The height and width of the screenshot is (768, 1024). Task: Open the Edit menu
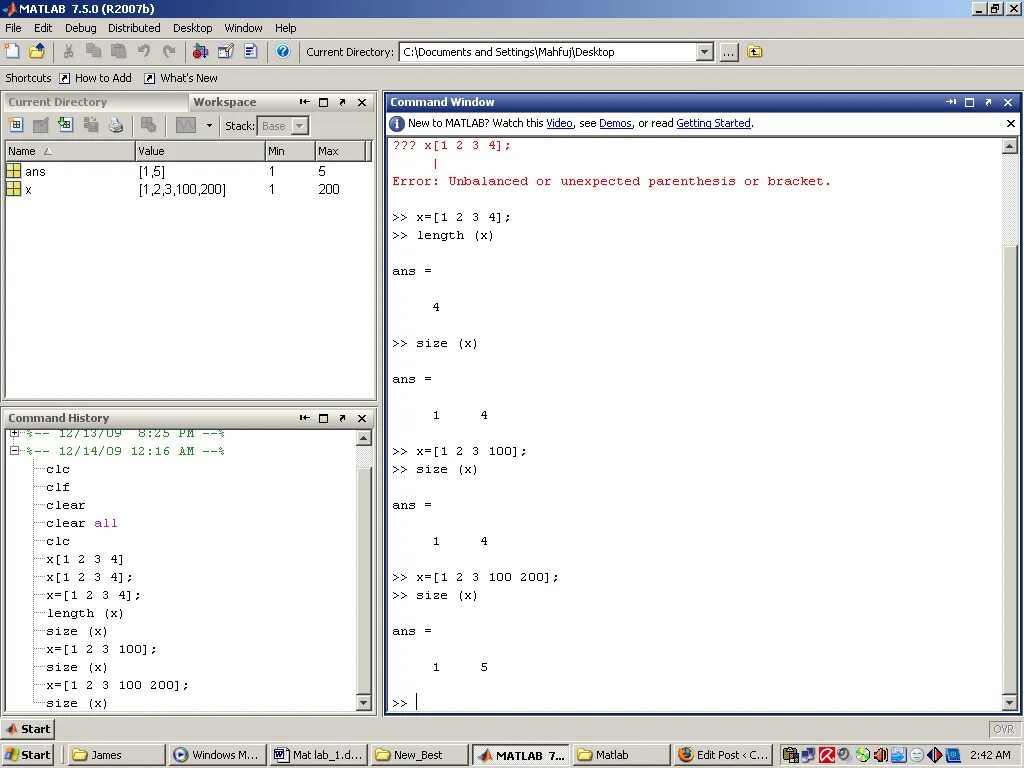[43, 28]
